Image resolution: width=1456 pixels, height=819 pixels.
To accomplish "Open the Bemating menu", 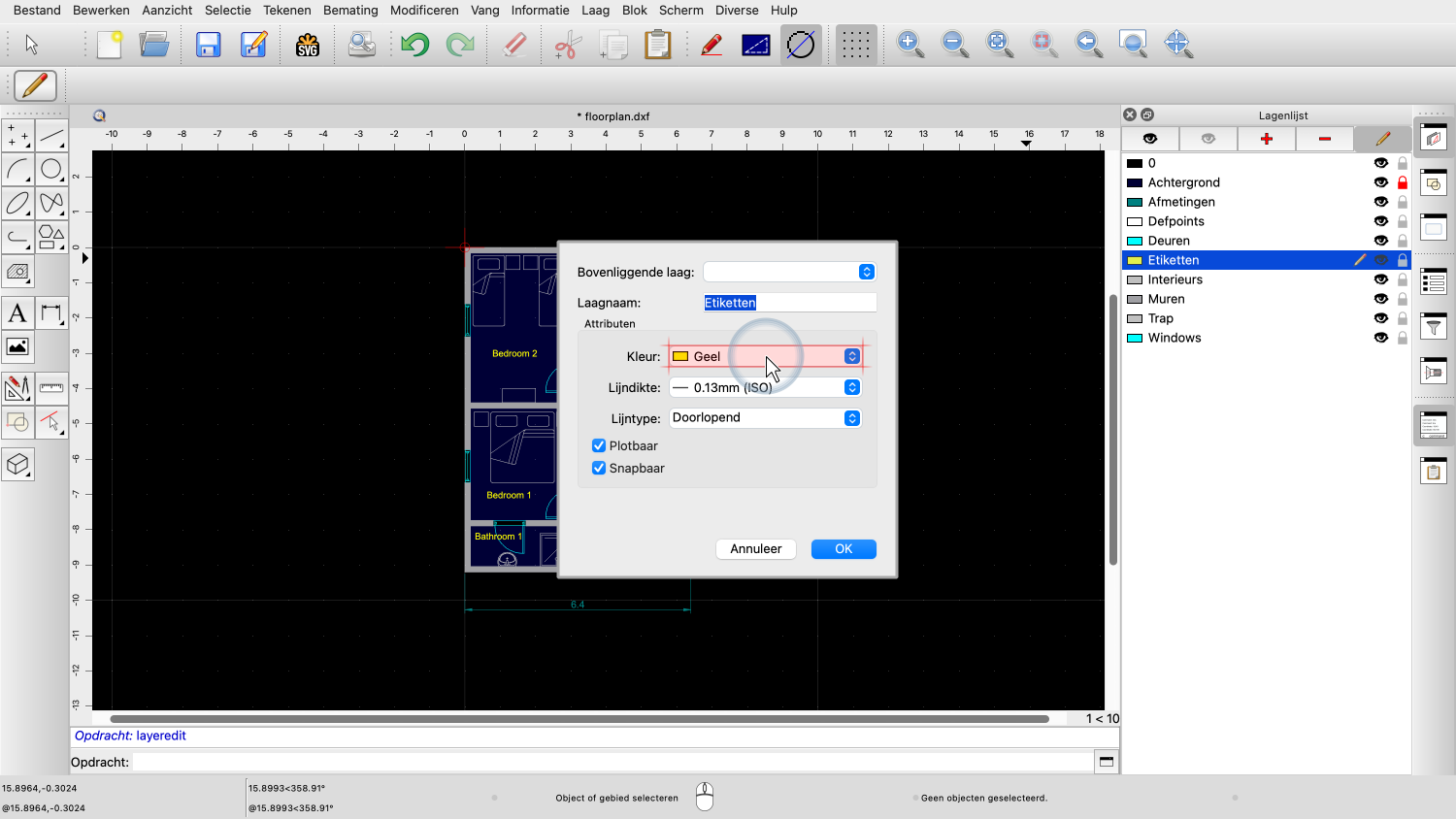I will tap(350, 10).
